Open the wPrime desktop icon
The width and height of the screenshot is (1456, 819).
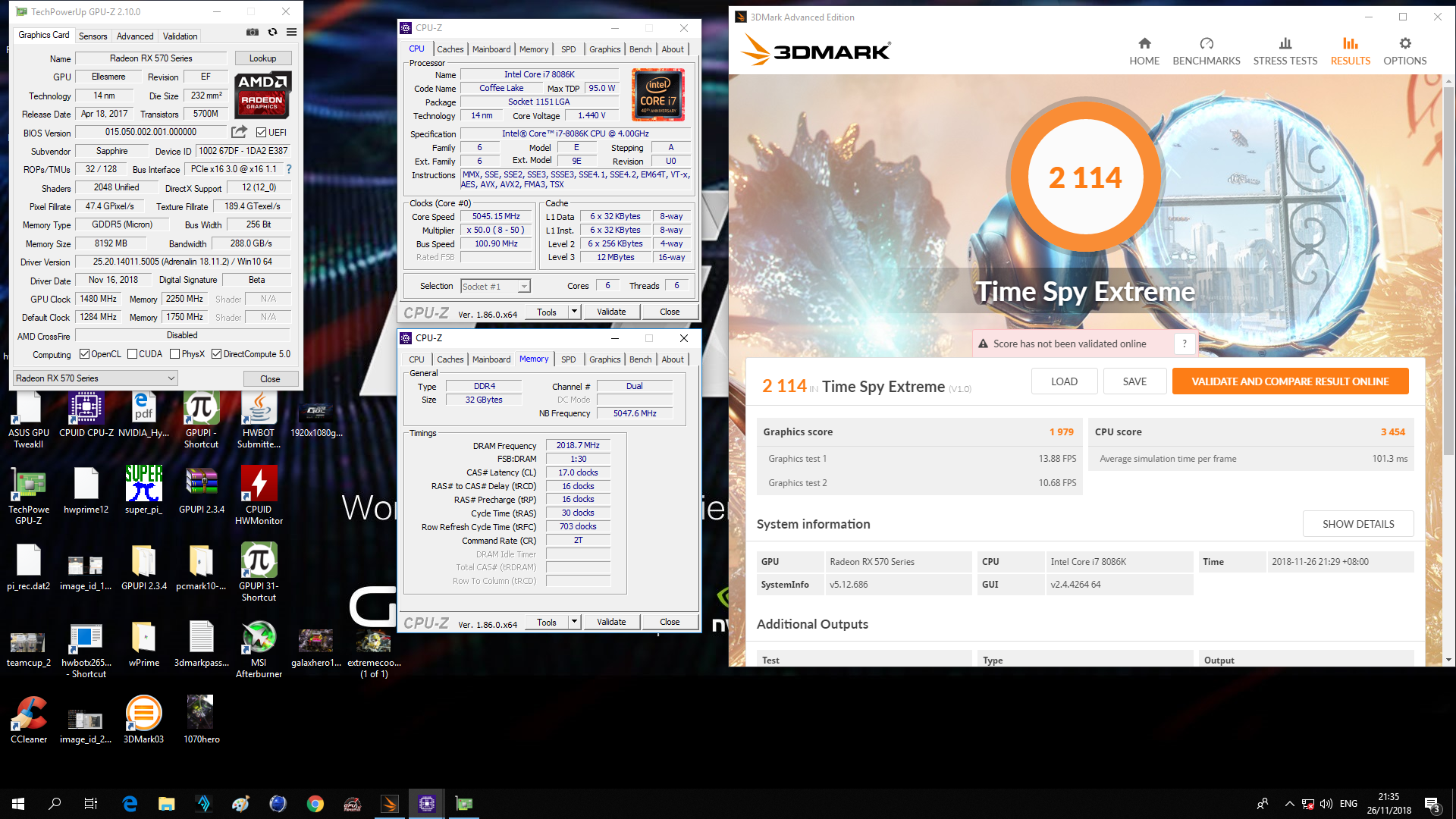143,643
